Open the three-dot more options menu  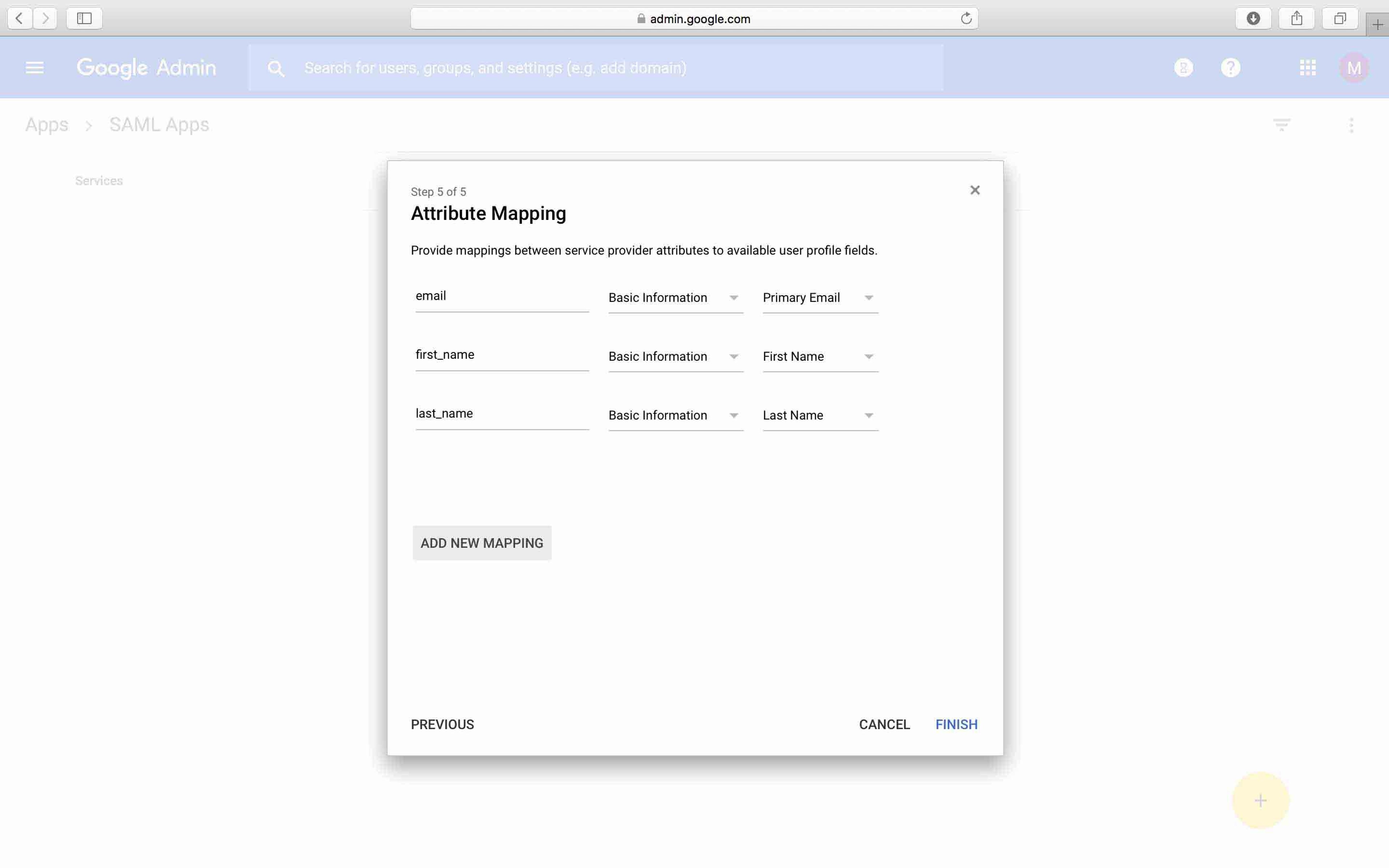pyautogui.click(x=1351, y=125)
